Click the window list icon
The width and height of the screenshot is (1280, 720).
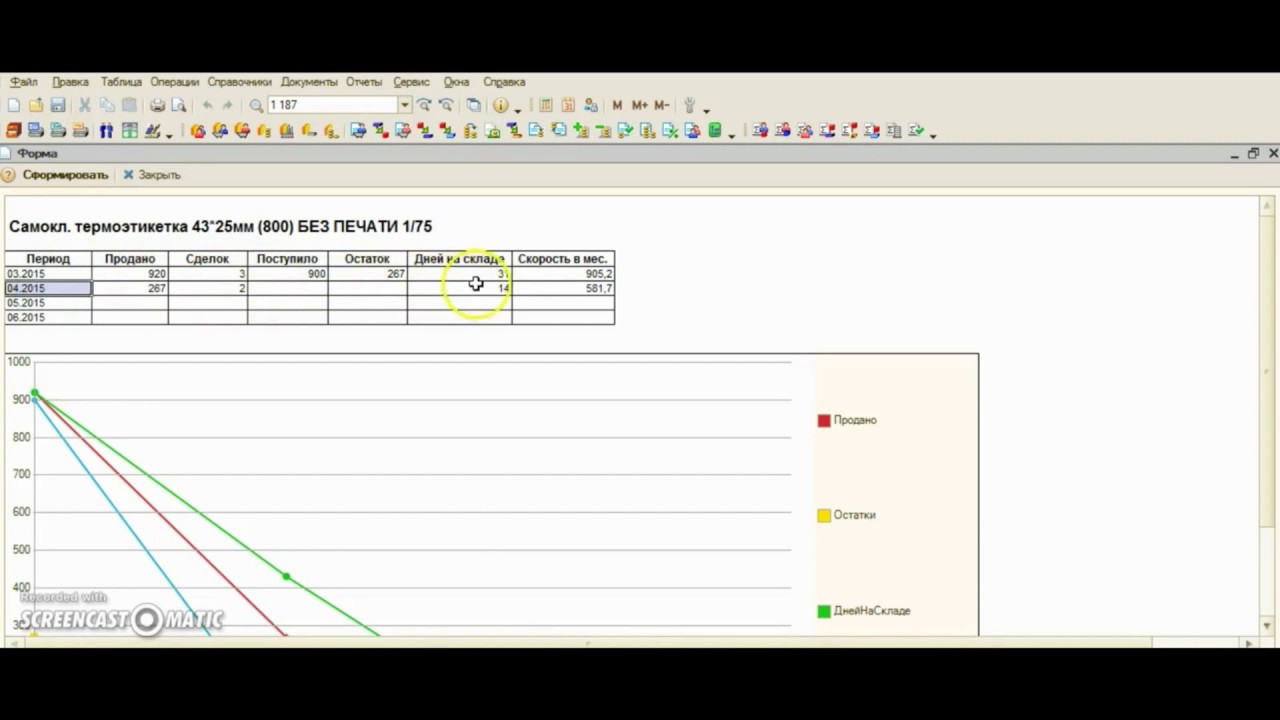click(x=474, y=105)
